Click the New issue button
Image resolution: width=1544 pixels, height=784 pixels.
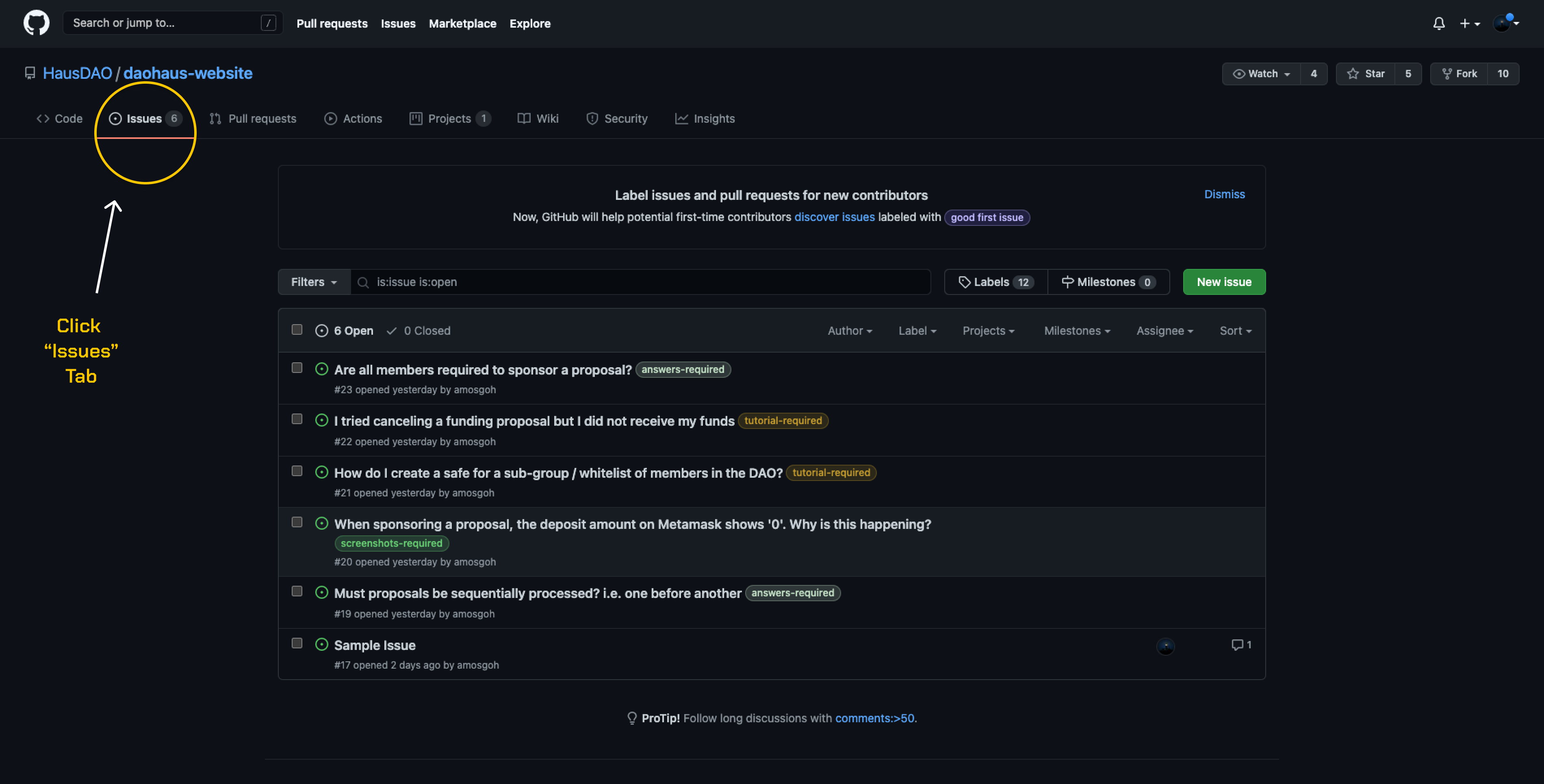pos(1224,282)
